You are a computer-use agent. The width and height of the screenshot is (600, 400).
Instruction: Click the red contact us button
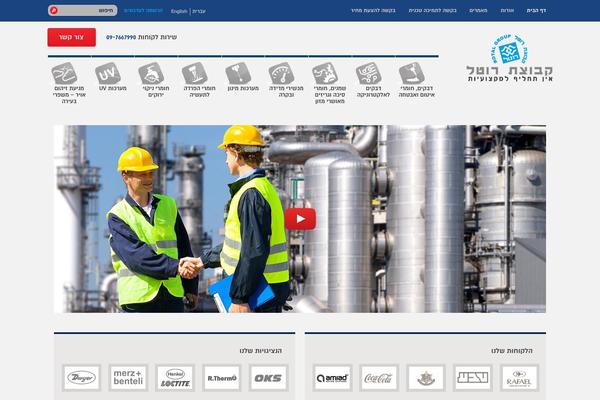72,37
